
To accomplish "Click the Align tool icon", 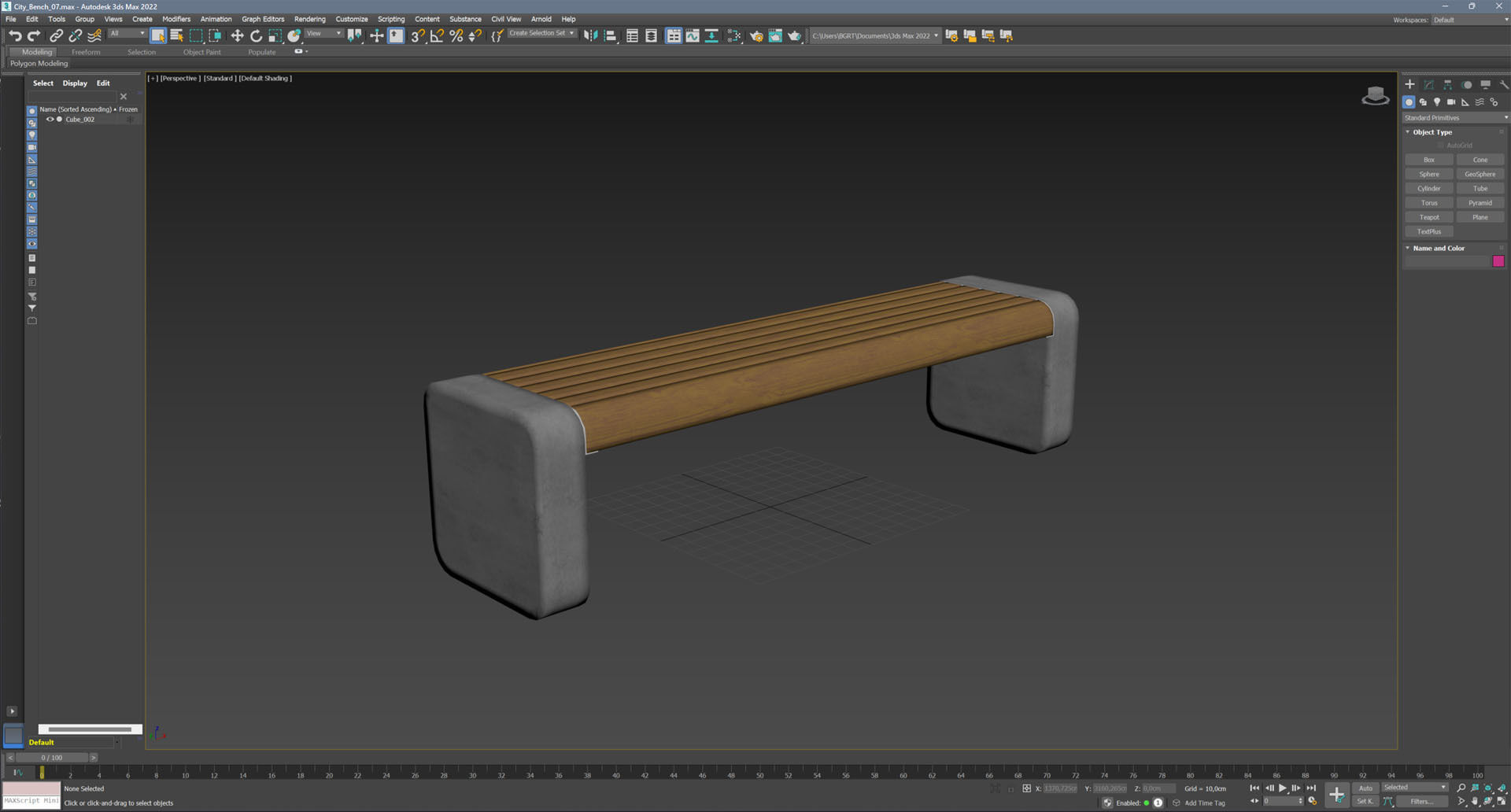I will pyautogui.click(x=610, y=35).
